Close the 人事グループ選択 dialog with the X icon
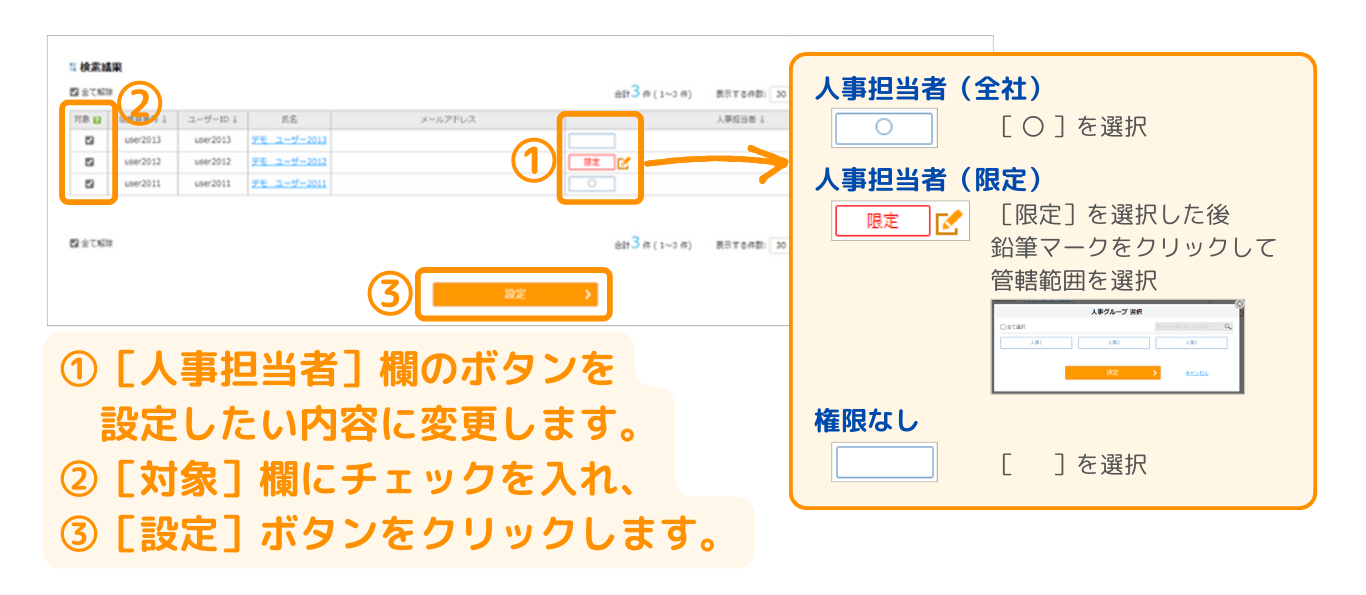Screen dimensions: 1366x595 (1240, 303)
